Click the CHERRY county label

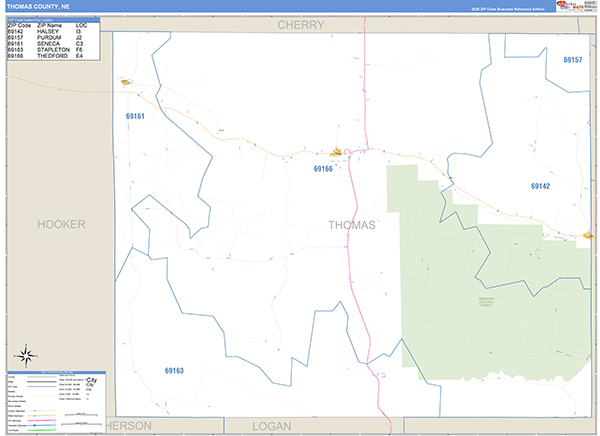[301, 25]
